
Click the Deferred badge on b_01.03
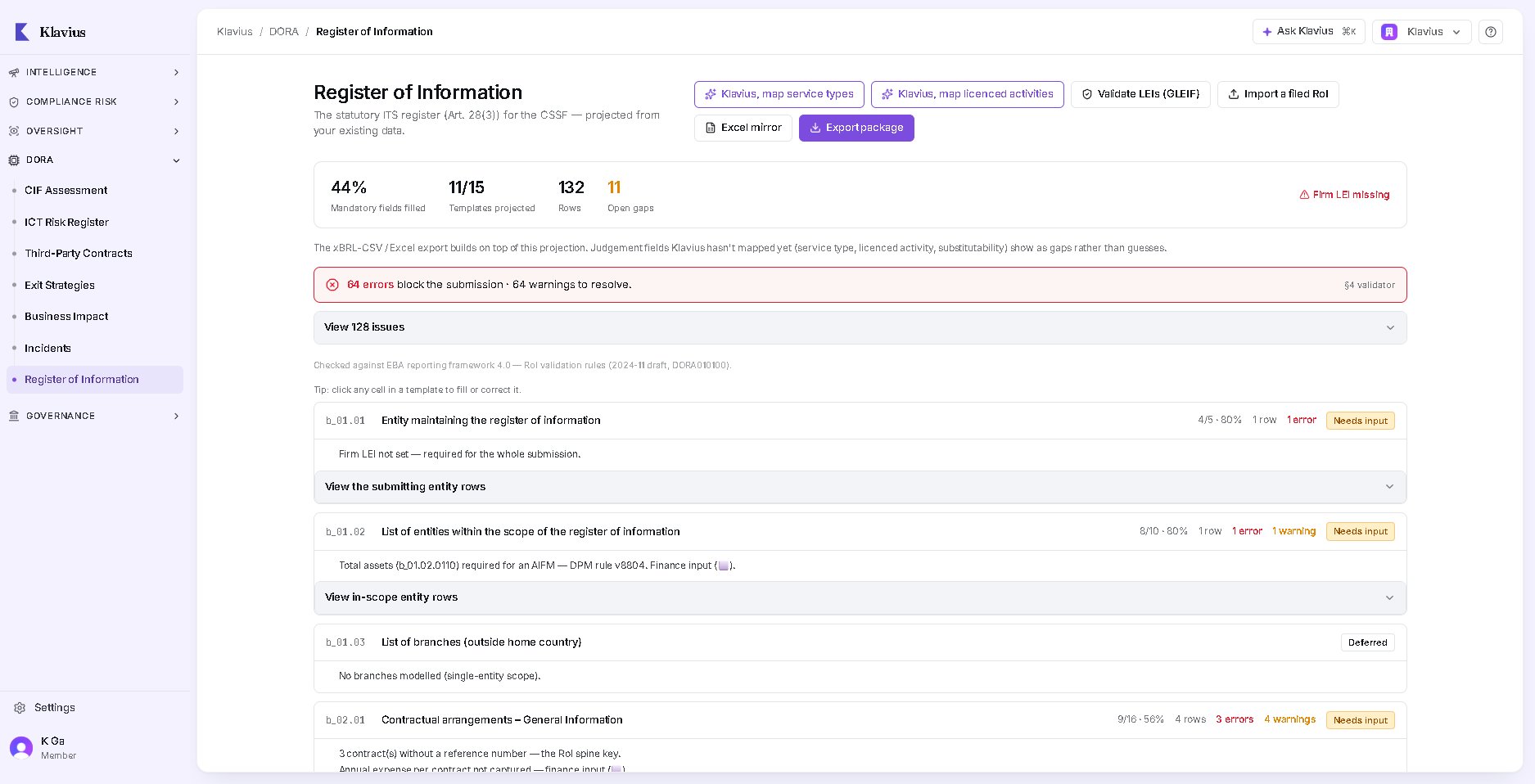coord(1368,642)
